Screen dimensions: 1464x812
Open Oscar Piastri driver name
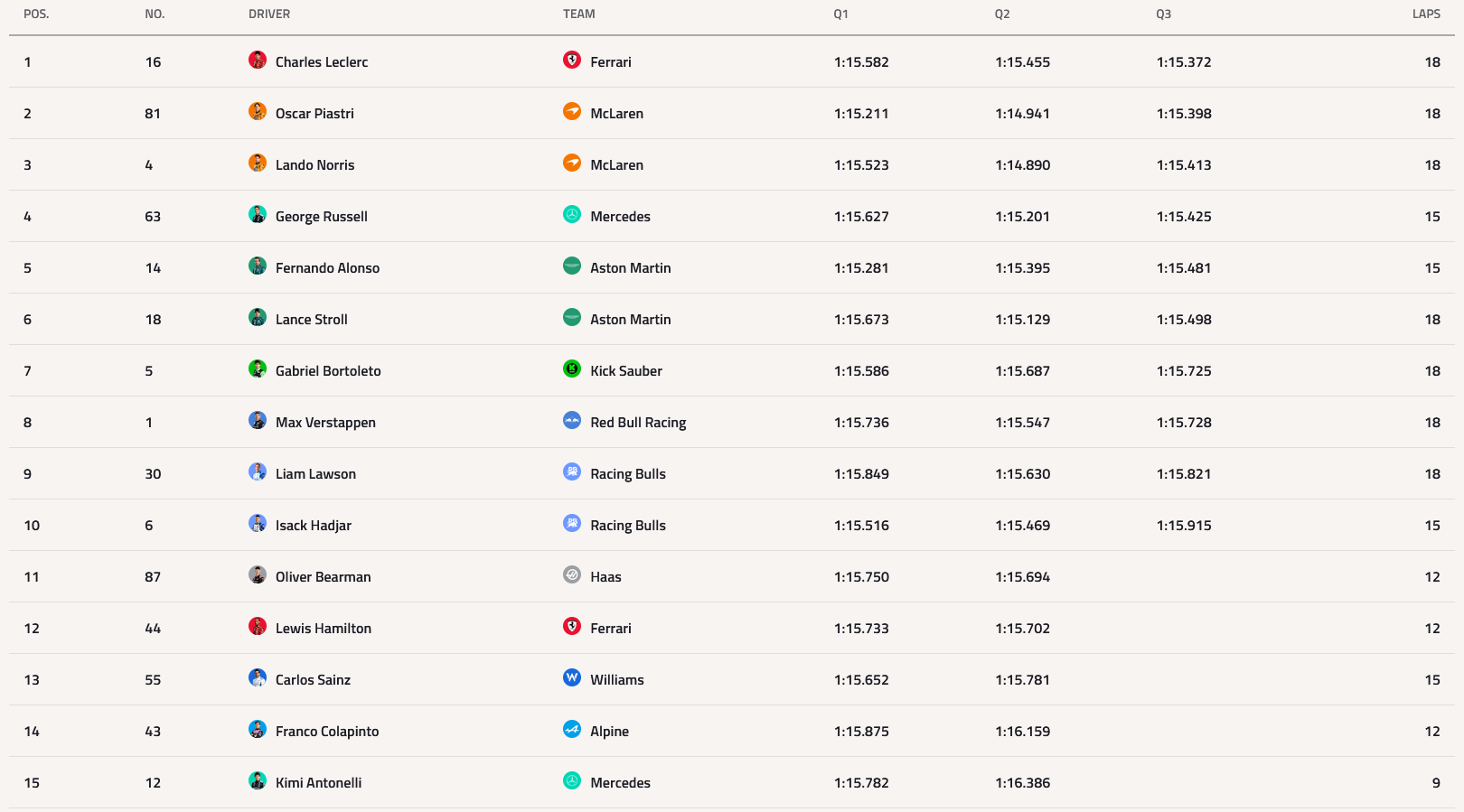(314, 114)
